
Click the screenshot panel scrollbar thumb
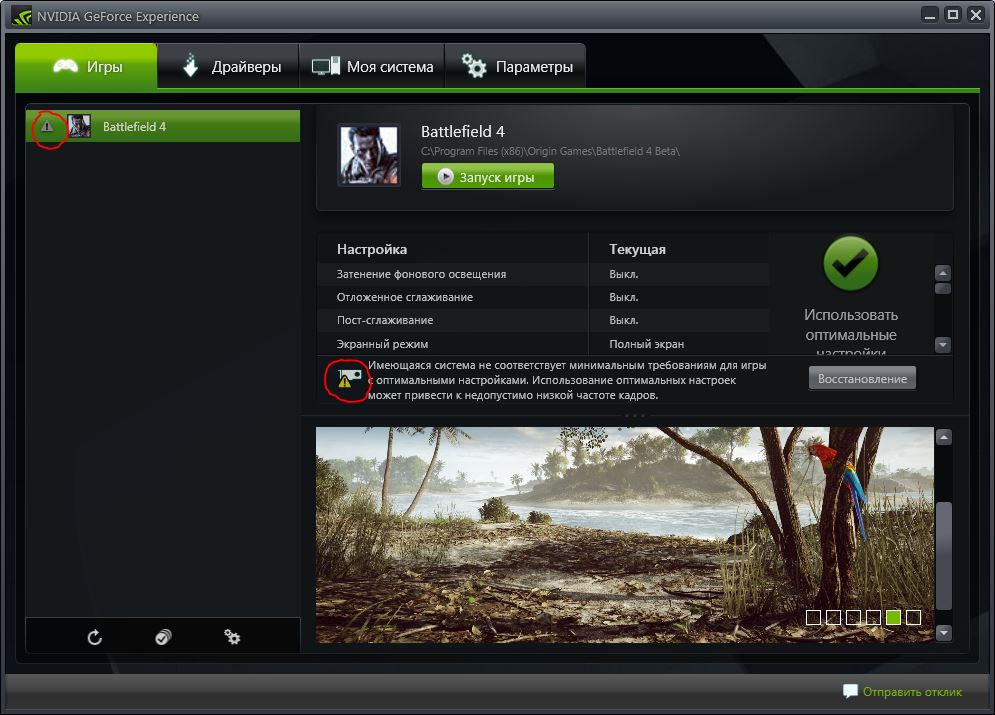(x=944, y=555)
